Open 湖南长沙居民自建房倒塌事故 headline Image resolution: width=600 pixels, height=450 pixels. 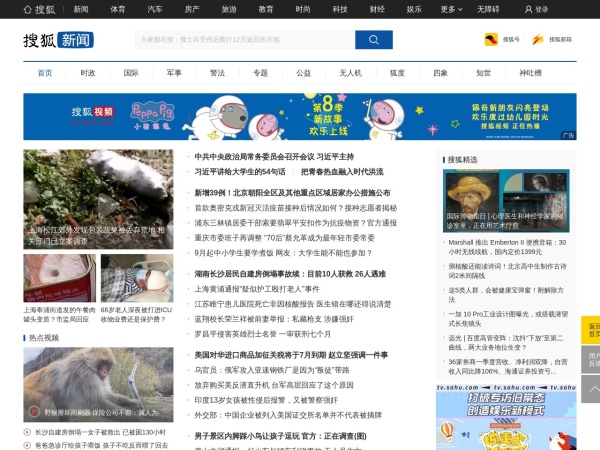[290, 273]
